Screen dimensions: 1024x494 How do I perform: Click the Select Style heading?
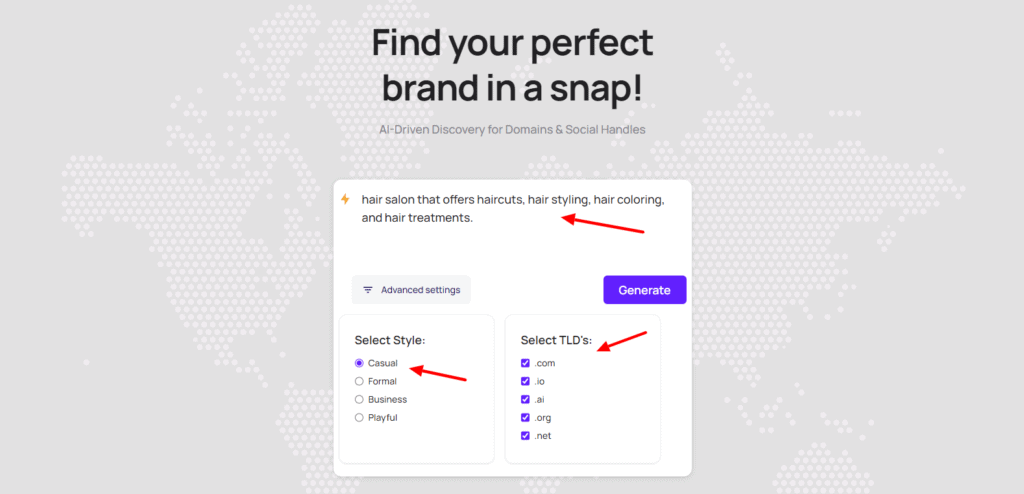tap(390, 340)
